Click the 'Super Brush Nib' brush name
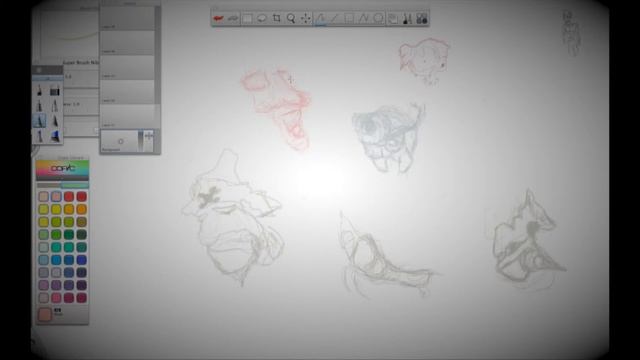Screen dimensions: 640x360 (81, 62)
